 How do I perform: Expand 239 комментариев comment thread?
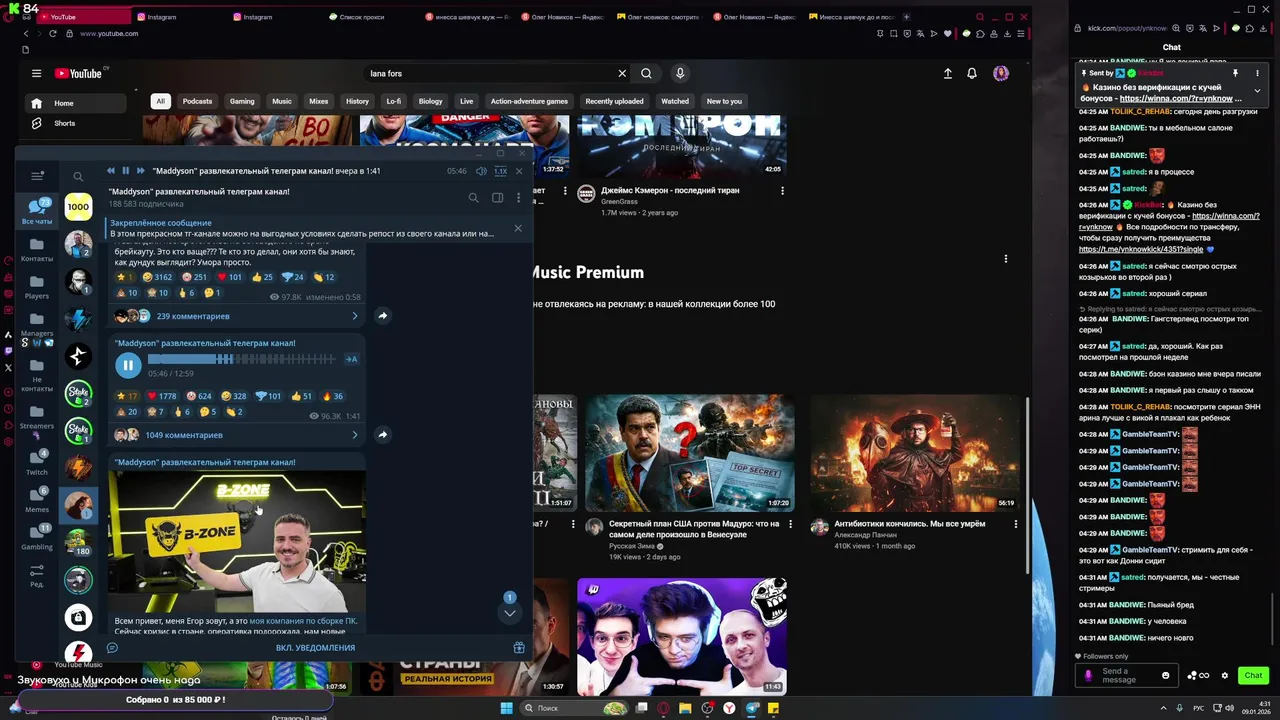point(237,316)
